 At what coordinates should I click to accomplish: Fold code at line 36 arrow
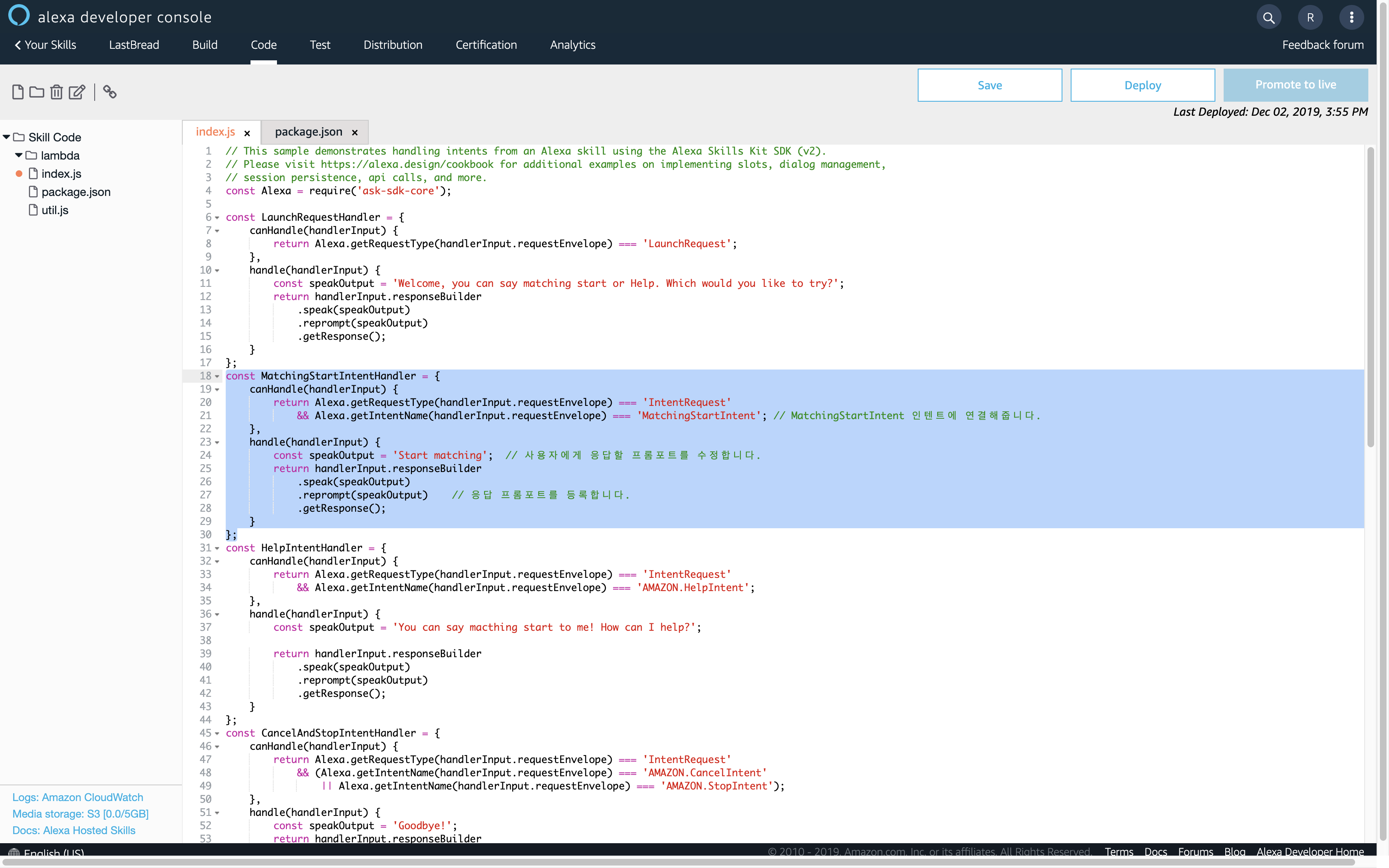(217, 614)
